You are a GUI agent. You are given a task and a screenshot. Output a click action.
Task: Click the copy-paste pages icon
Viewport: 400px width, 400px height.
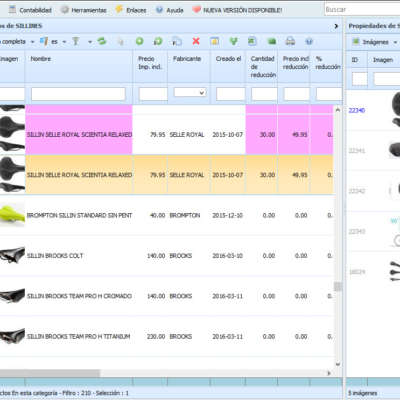[177, 42]
